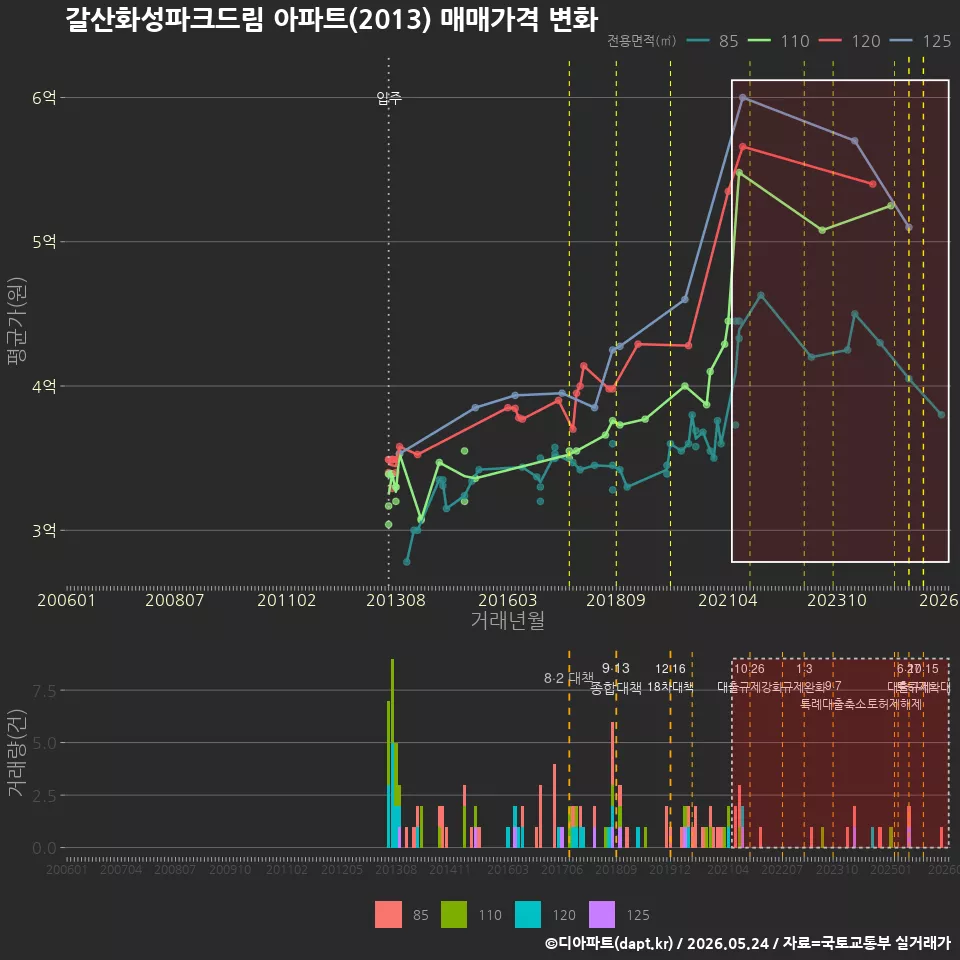Click the 1·3 policy label
Image resolution: width=960 pixels, height=960 pixels.
tap(804, 669)
